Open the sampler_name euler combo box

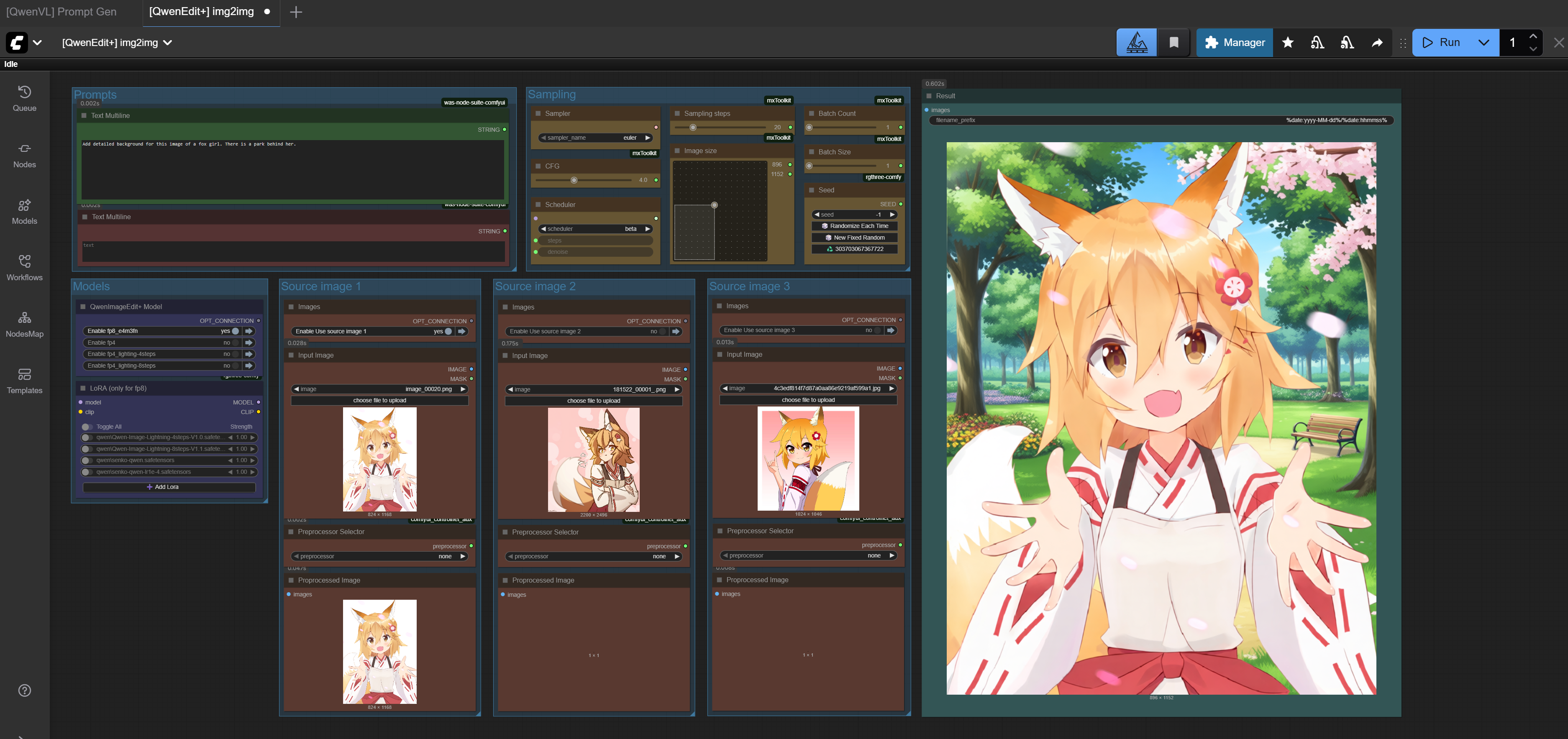(595, 138)
